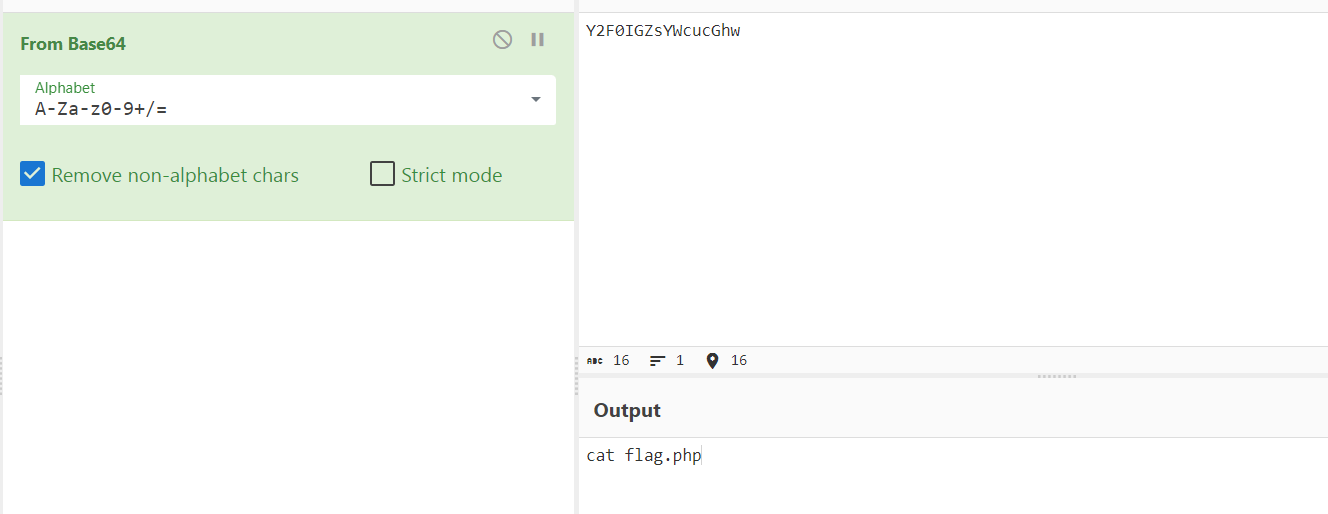Click the Strict mode label text

(452, 175)
